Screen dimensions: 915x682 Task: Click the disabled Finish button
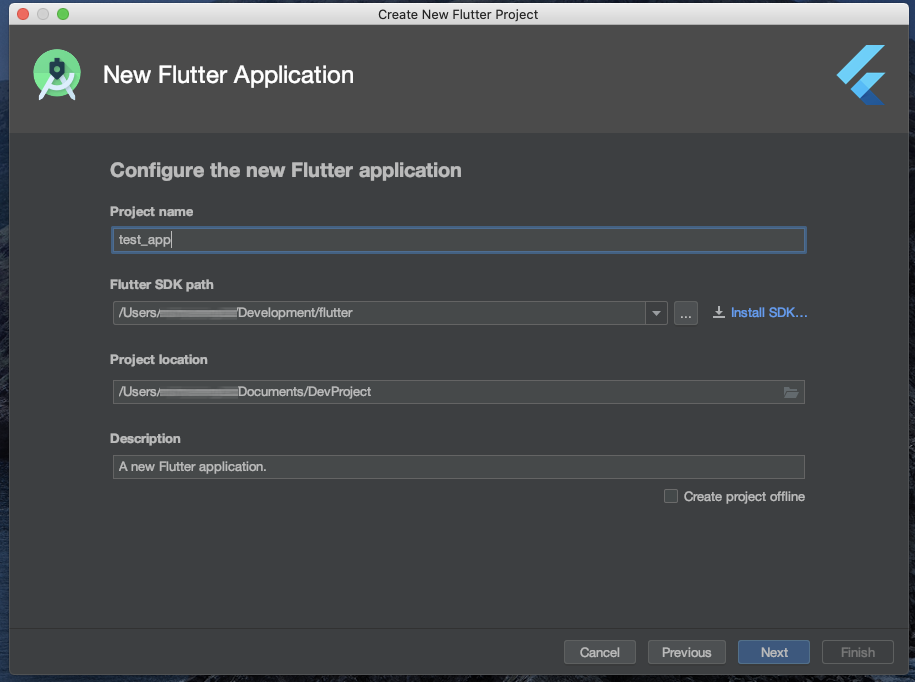(x=858, y=652)
